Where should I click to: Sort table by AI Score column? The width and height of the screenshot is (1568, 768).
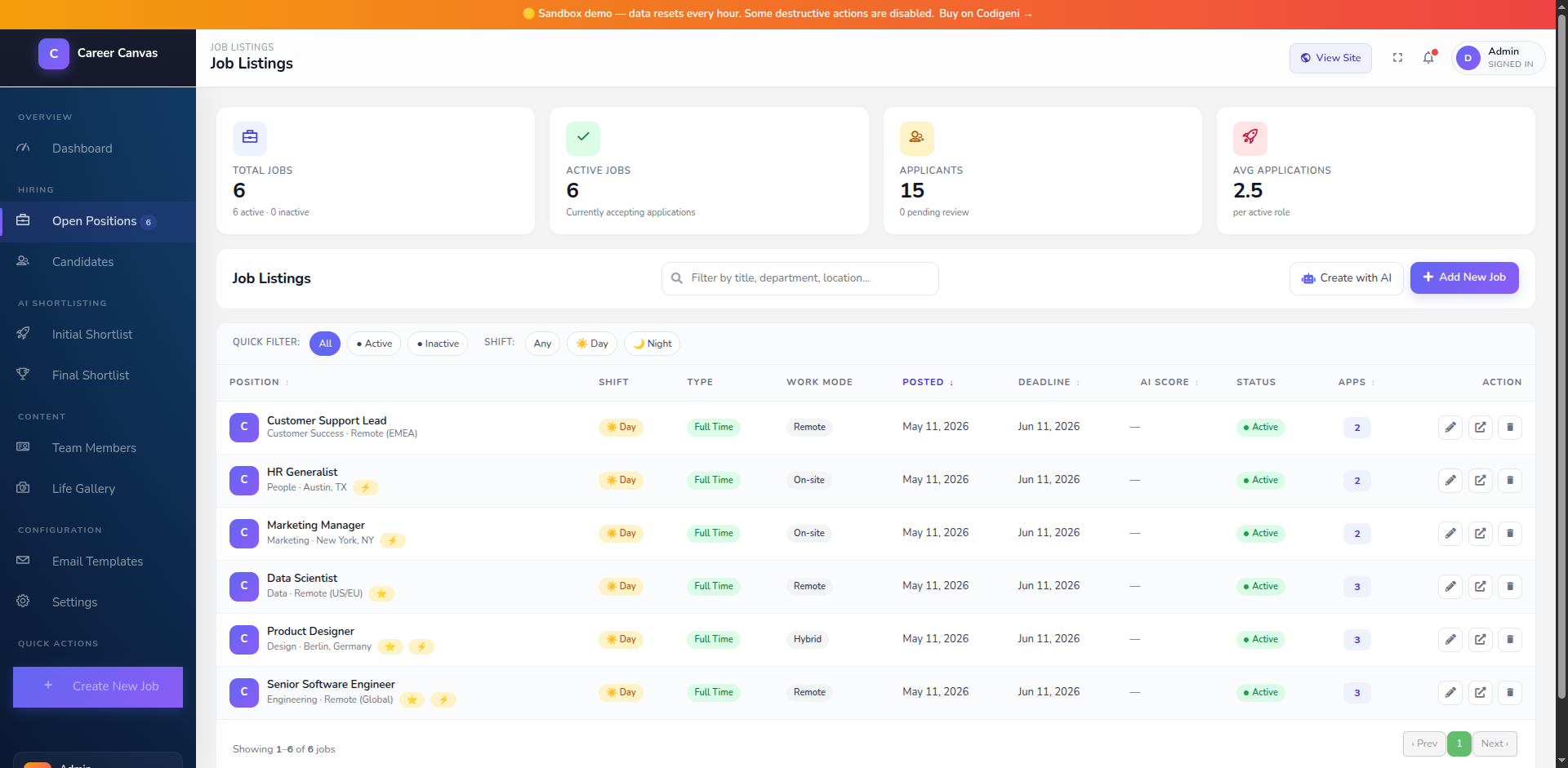(x=1169, y=382)
